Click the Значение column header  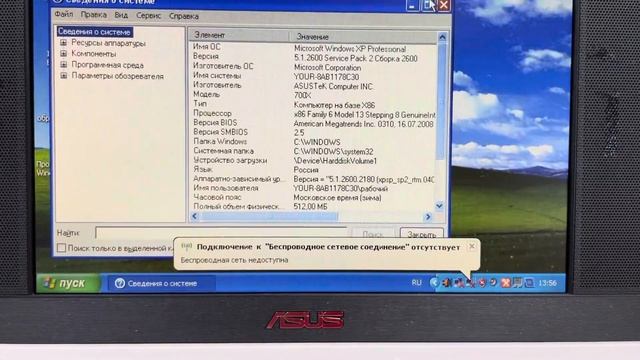coord(363,37)
